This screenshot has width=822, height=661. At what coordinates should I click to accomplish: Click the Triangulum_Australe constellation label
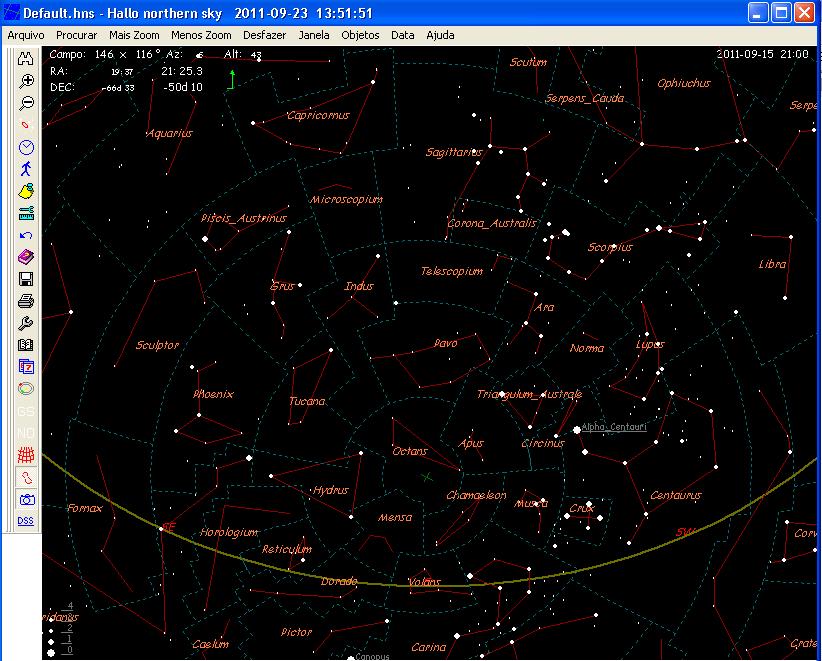click(529, 394)
